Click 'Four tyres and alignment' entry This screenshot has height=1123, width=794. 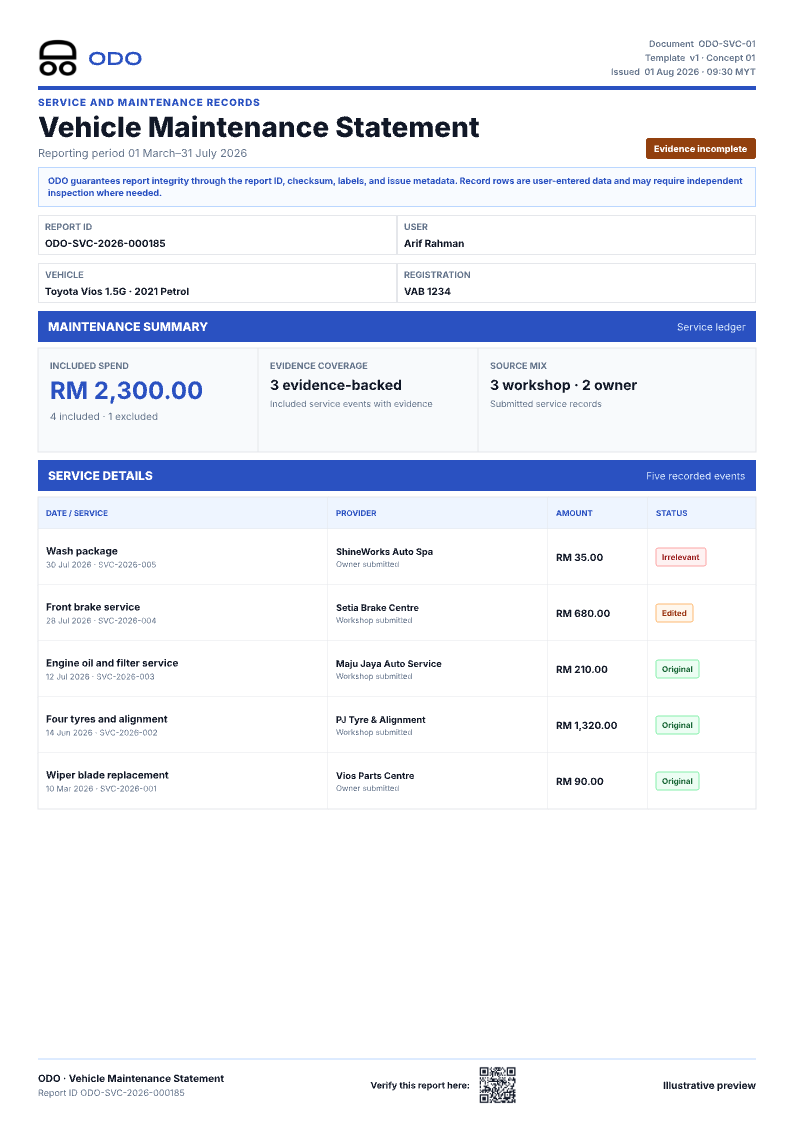pos(107,718)
